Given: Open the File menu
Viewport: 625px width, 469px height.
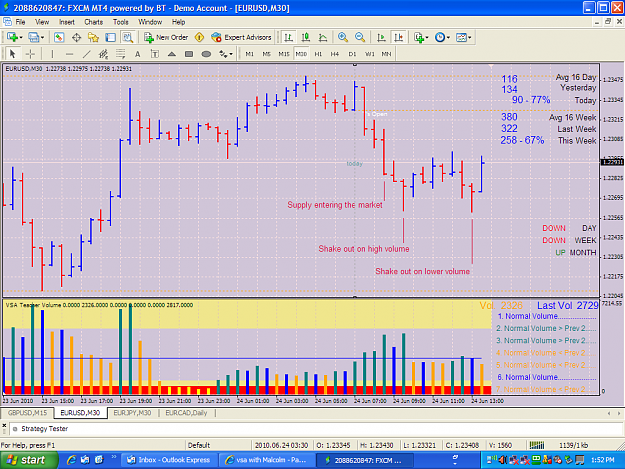Looking at the screenshot, I should click(20, 22).
